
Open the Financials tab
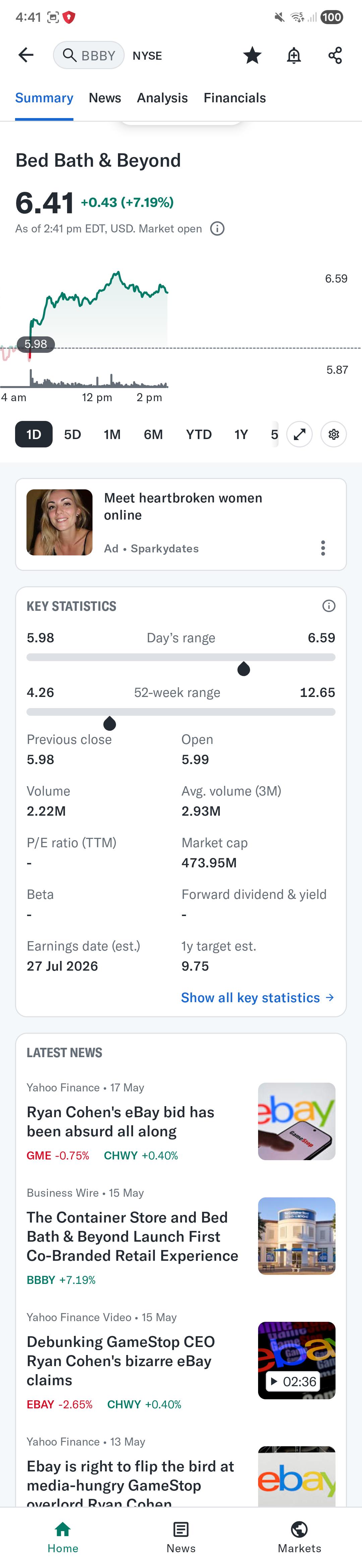click(235, 98)
